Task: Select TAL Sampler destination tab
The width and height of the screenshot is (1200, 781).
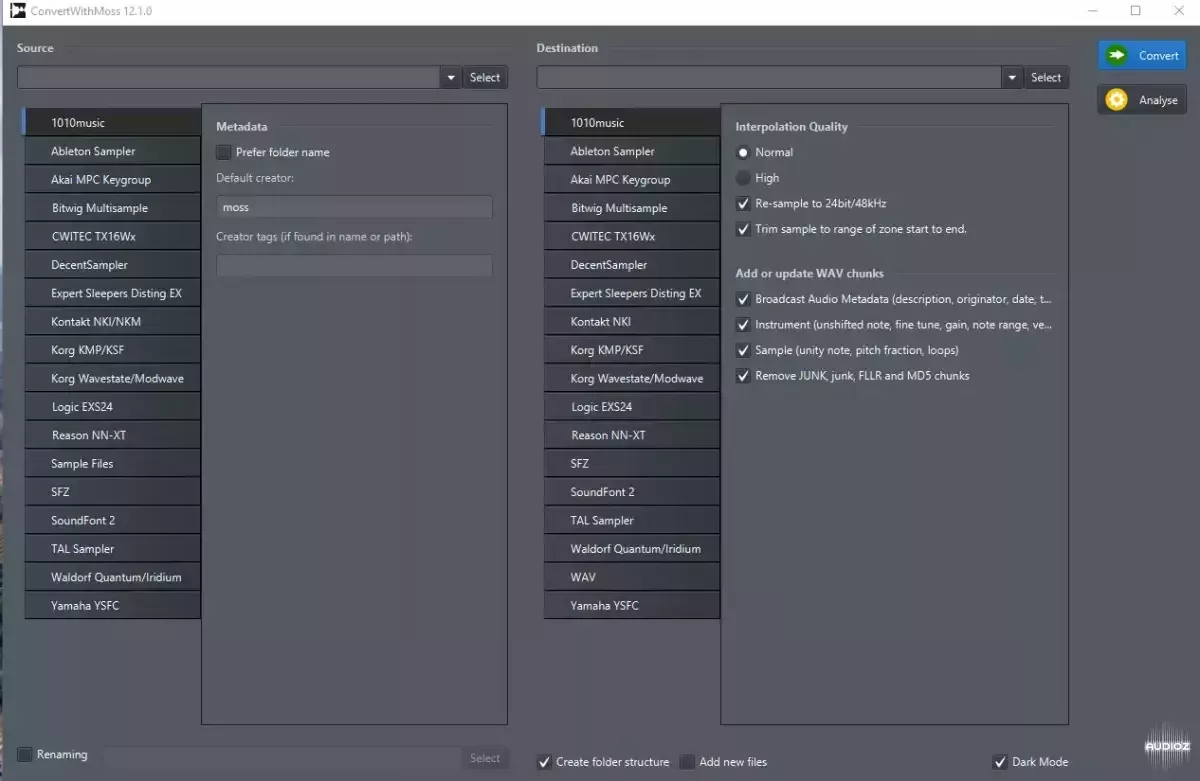Action: point(632,521)
